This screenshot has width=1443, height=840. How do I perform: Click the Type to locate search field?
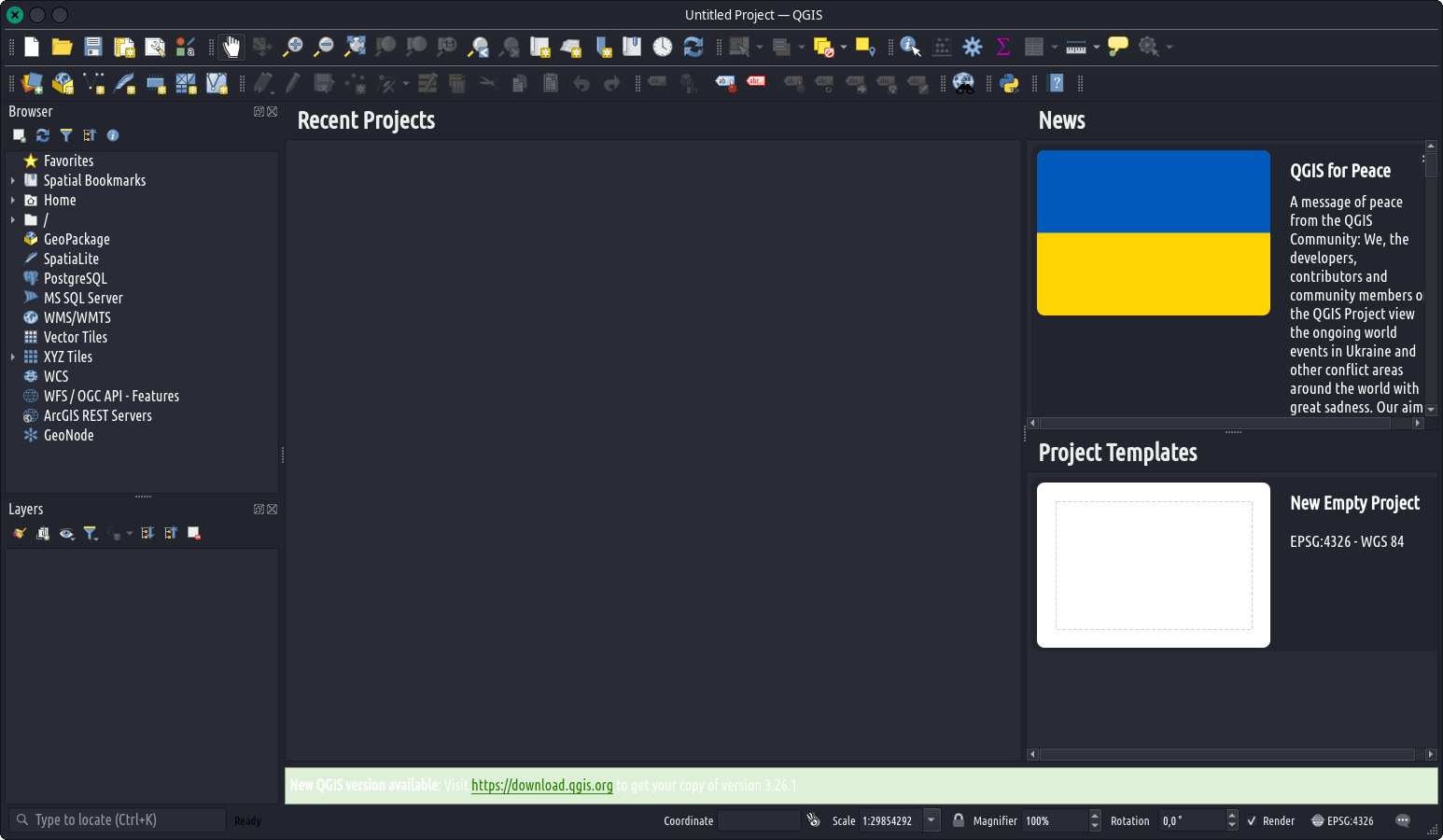tap(117, 819)
